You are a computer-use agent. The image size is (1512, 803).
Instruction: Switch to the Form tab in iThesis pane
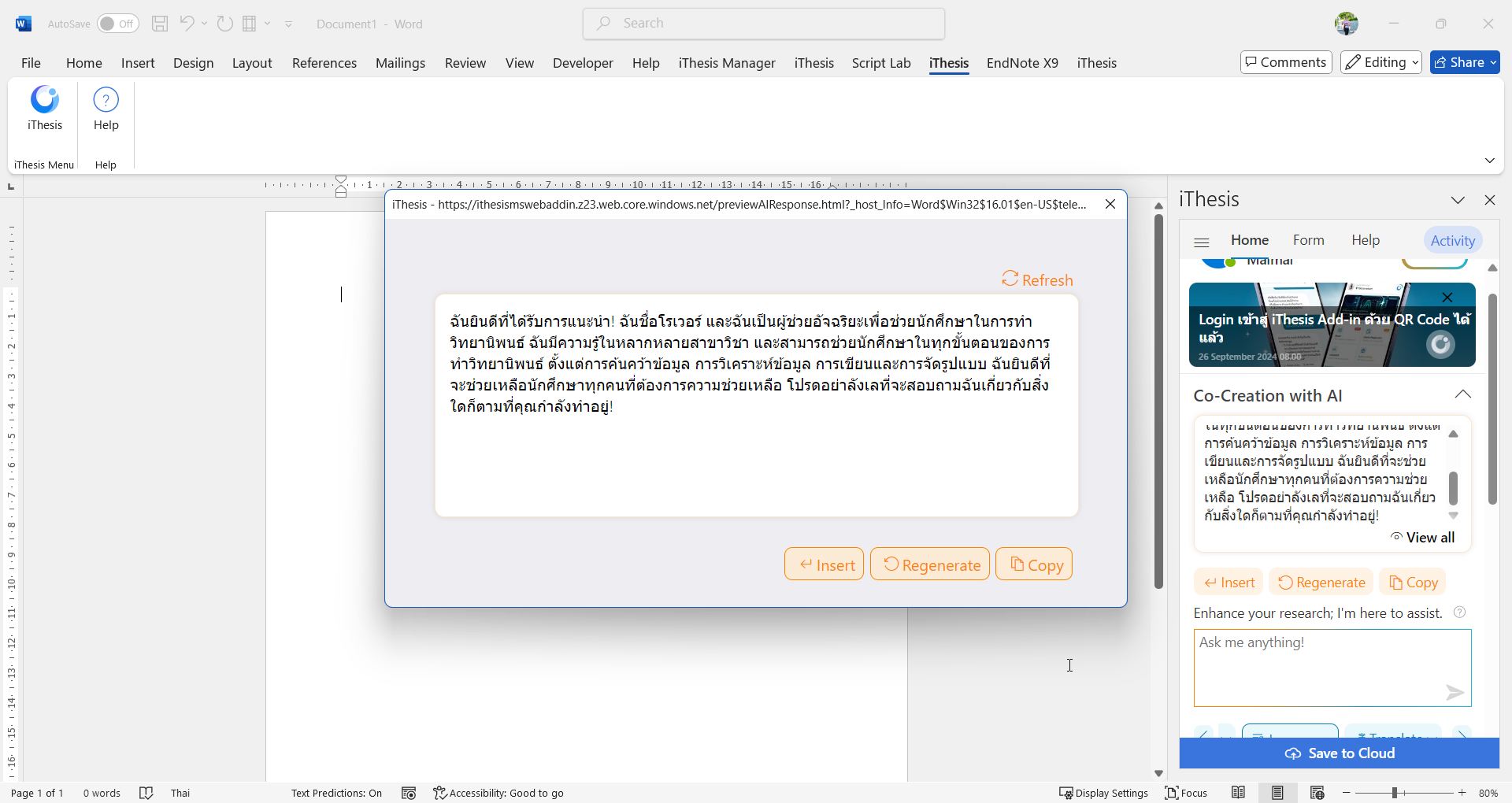pos(1308,240)
